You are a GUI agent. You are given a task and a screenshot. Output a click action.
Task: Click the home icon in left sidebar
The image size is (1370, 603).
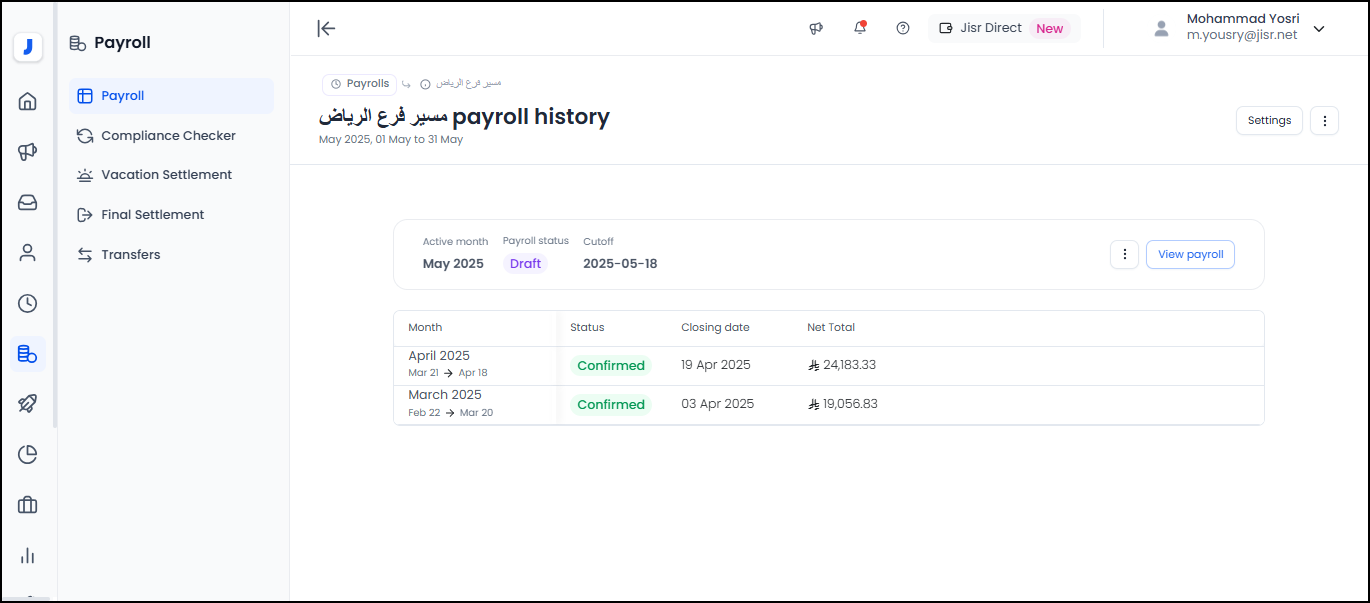[28, 101]
